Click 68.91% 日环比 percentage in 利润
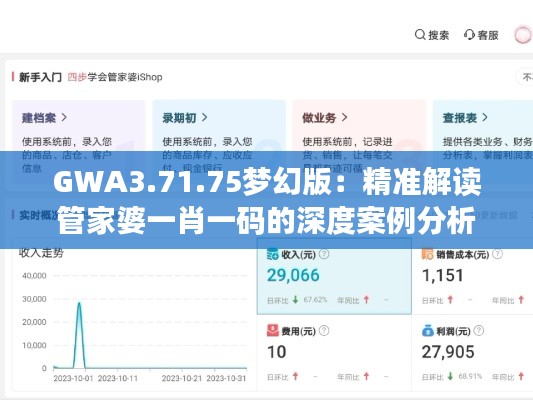 (x=470, y=376)
